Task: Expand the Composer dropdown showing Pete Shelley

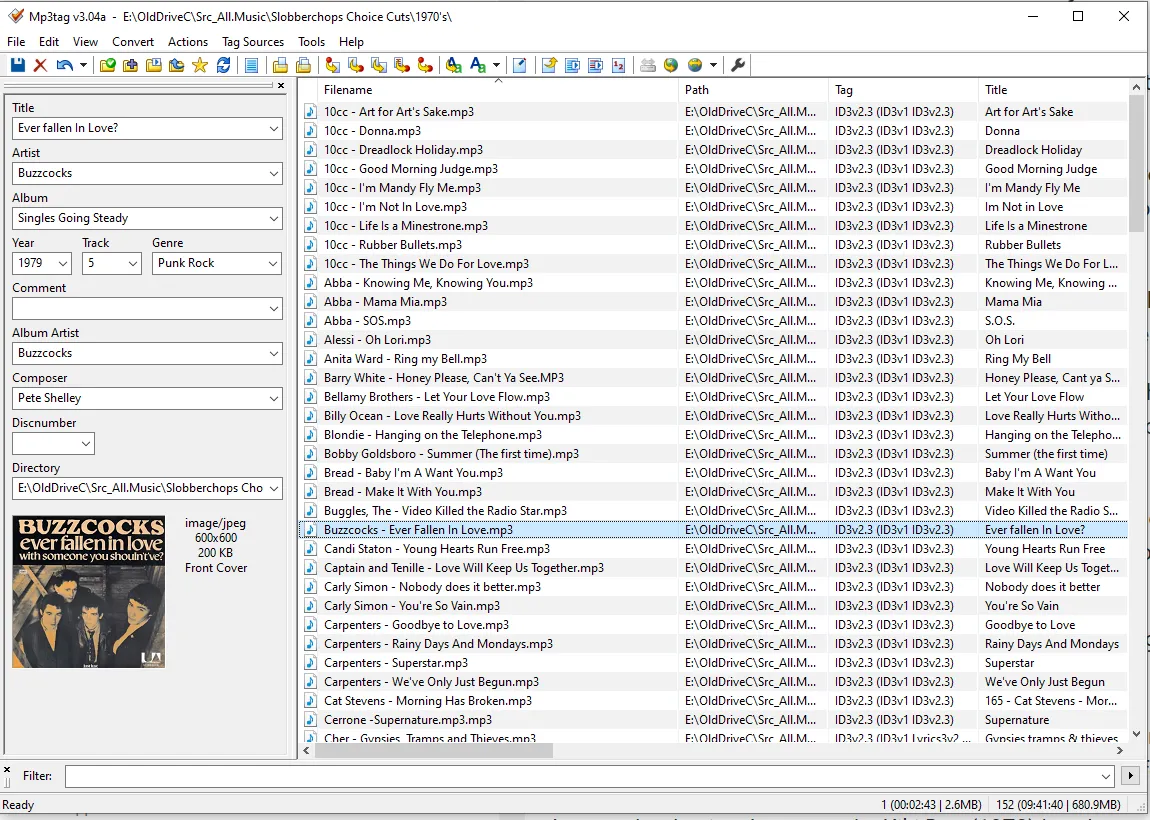Action: (x=274, y=398)
